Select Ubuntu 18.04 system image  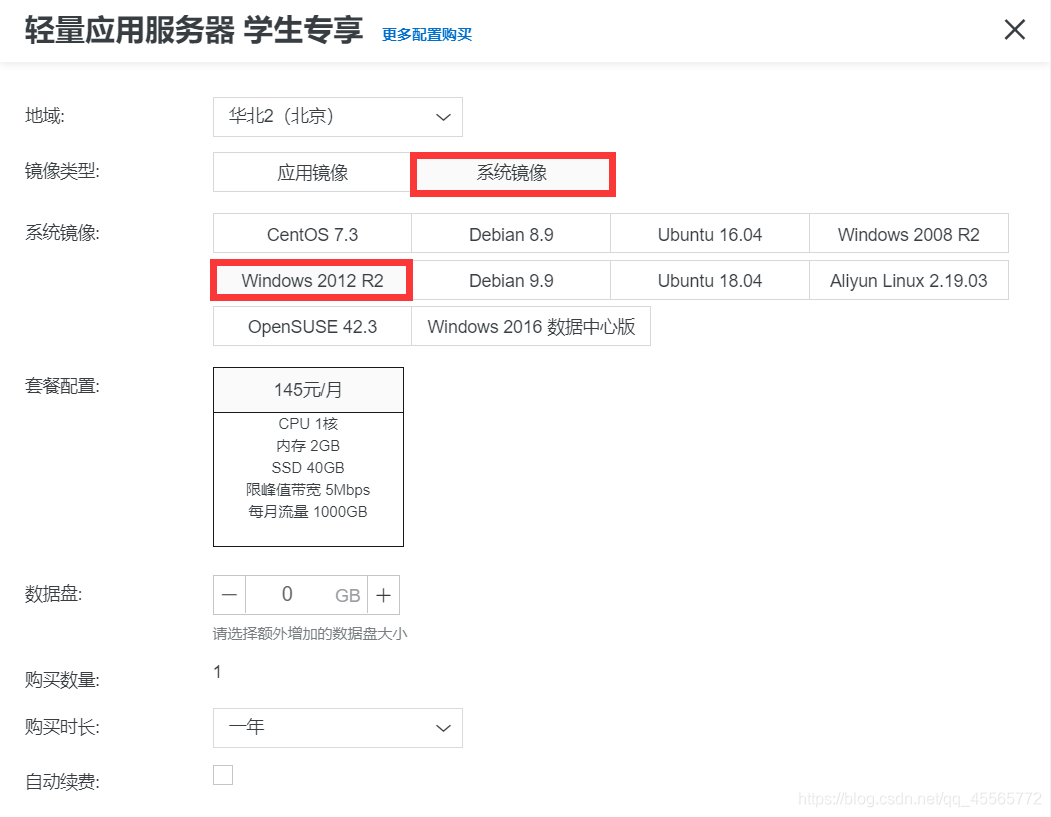[710, 280]
